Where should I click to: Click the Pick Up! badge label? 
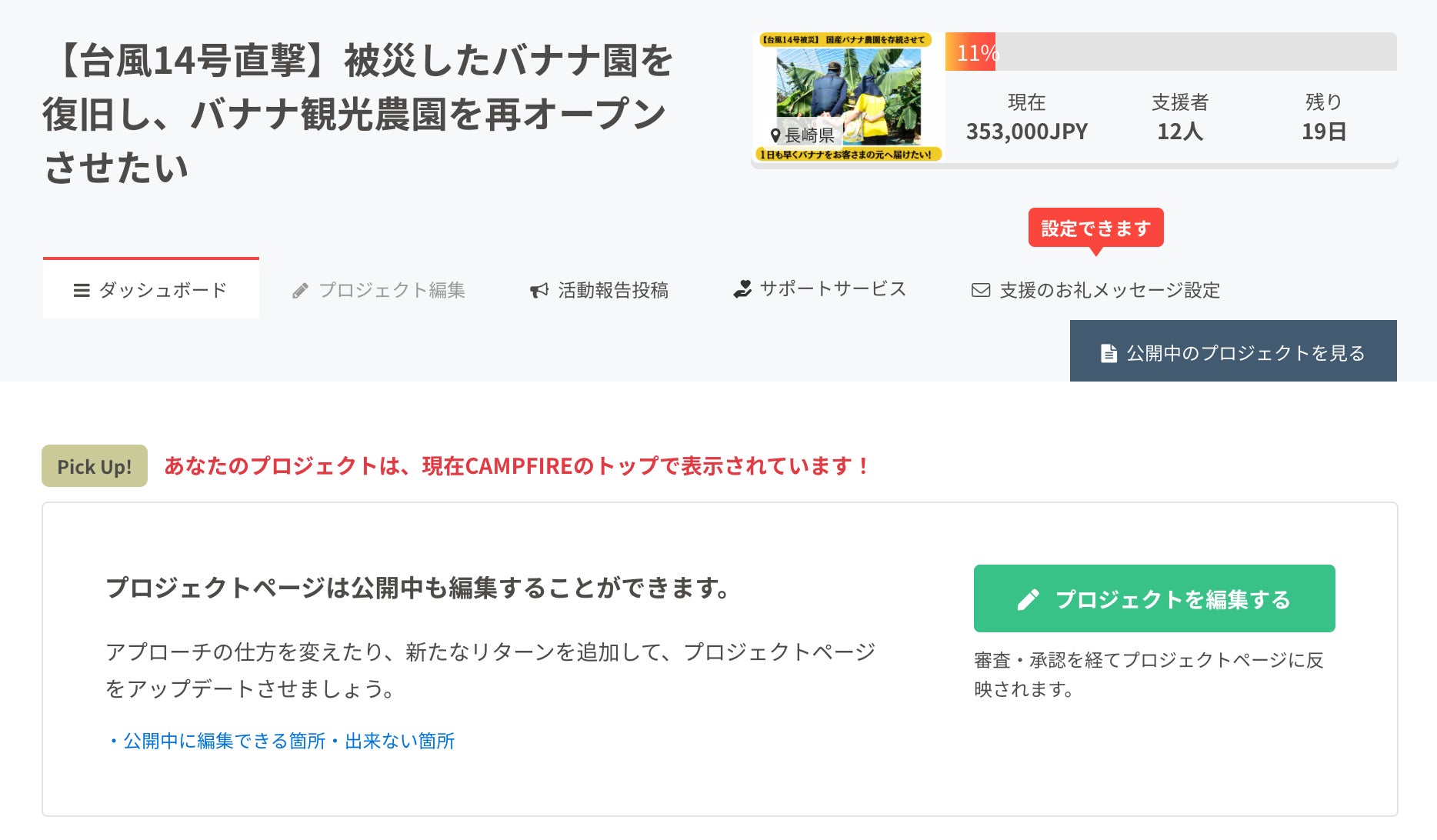[95, 466]
